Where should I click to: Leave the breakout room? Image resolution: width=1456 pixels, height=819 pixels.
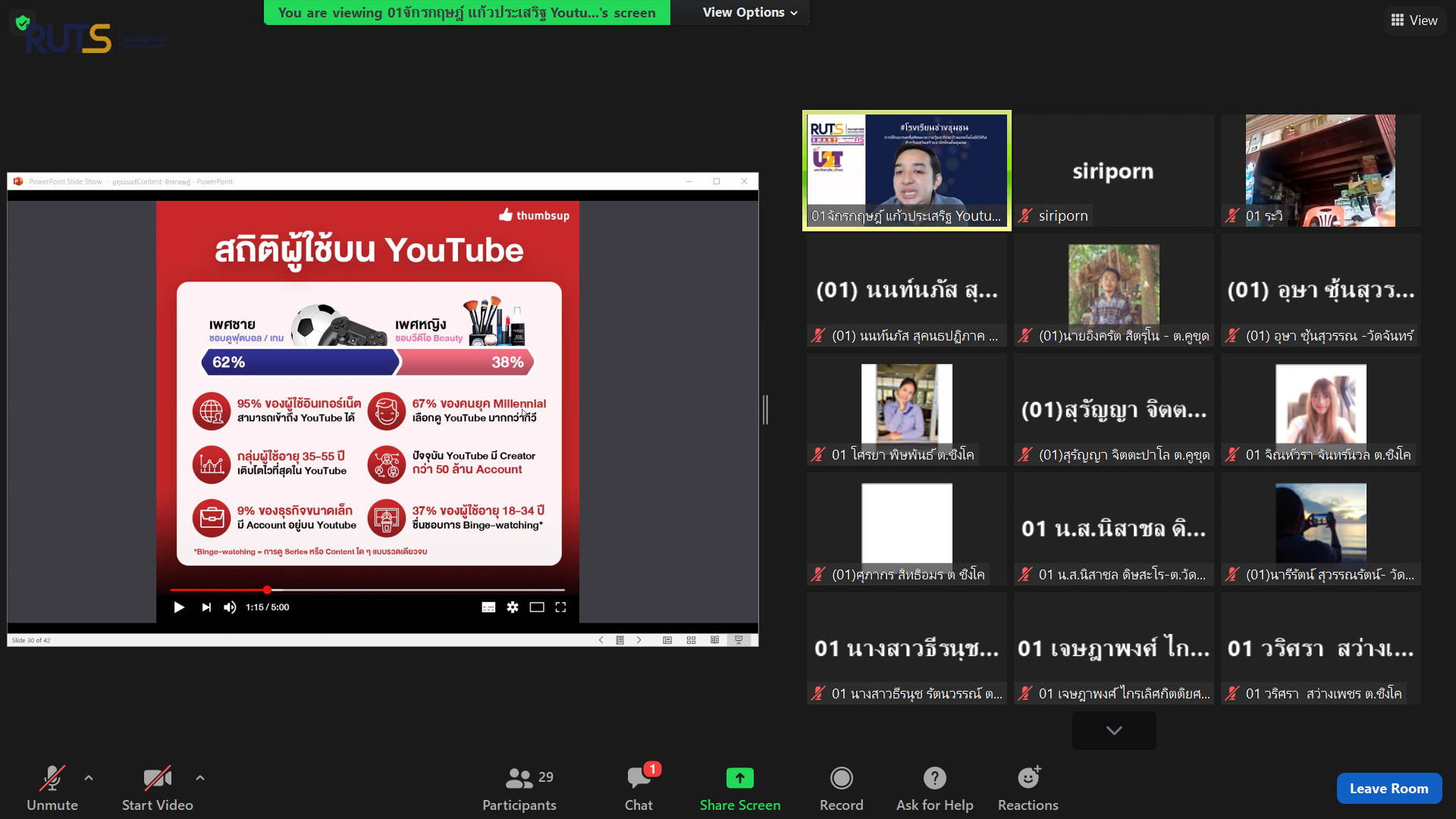coord(1389,789)
